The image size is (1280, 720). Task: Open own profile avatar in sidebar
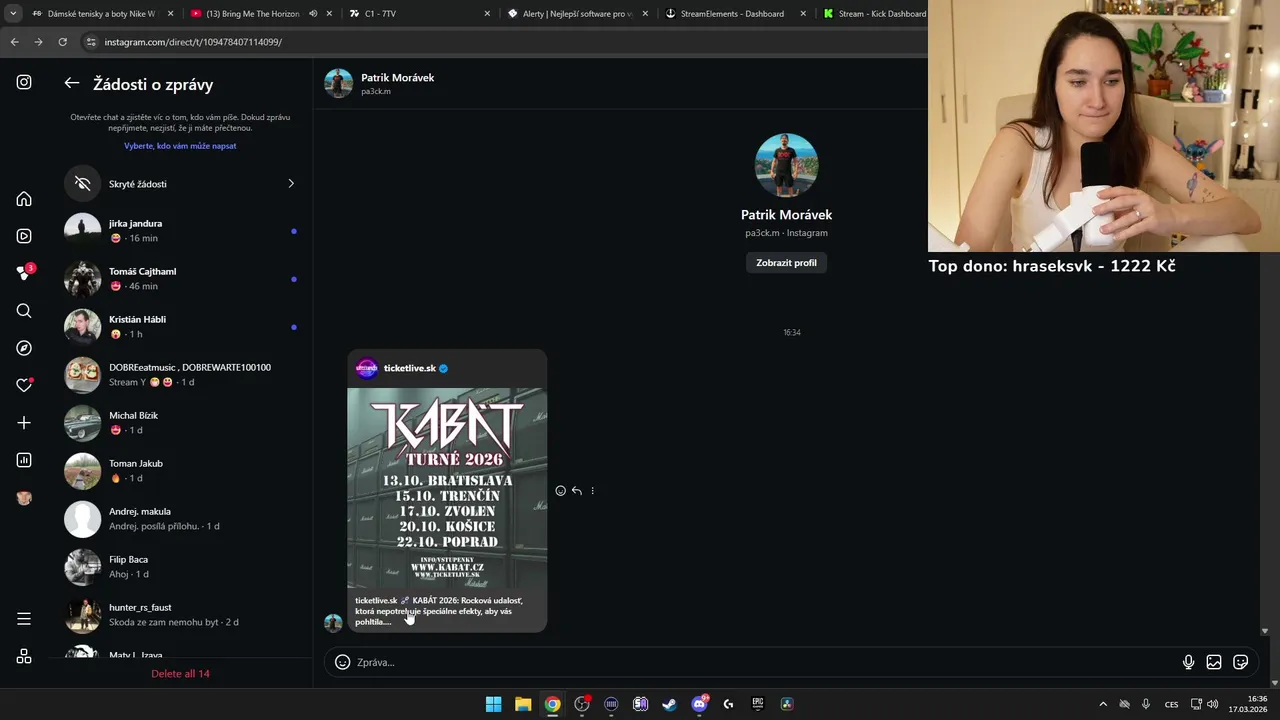[24, 498]
